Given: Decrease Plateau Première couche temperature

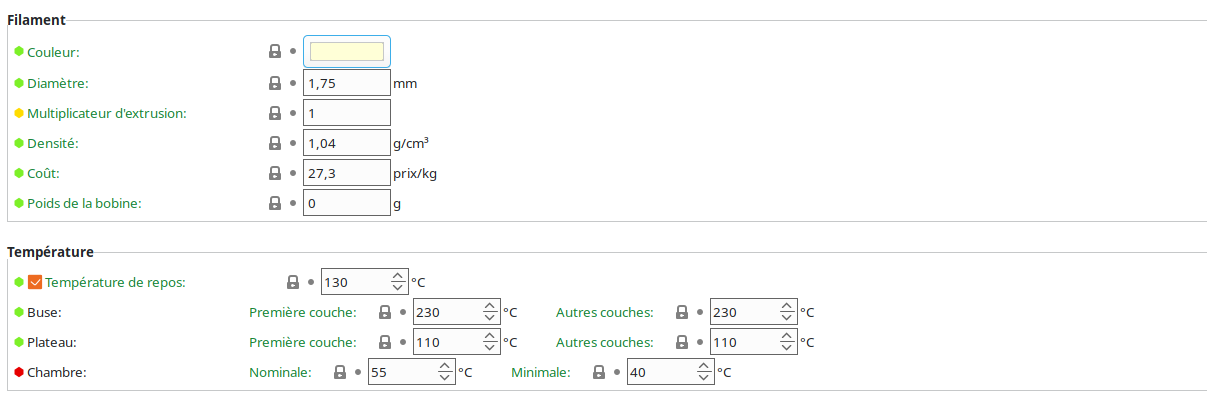Looking at the screenshot, I should pyautogui.click(x=489, y=348).
